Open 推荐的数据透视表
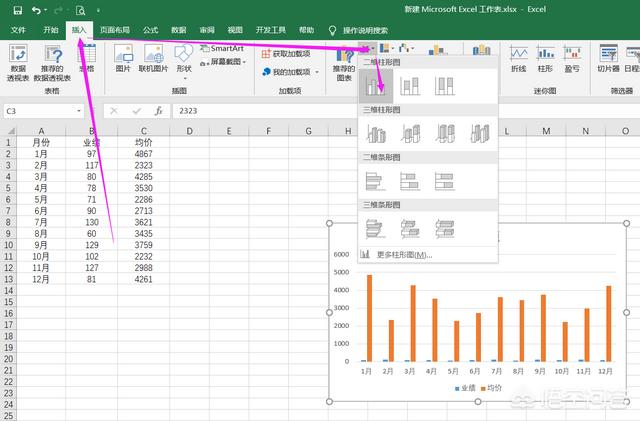640x421 pixels. pyautogui.click(x=52, y=63)
